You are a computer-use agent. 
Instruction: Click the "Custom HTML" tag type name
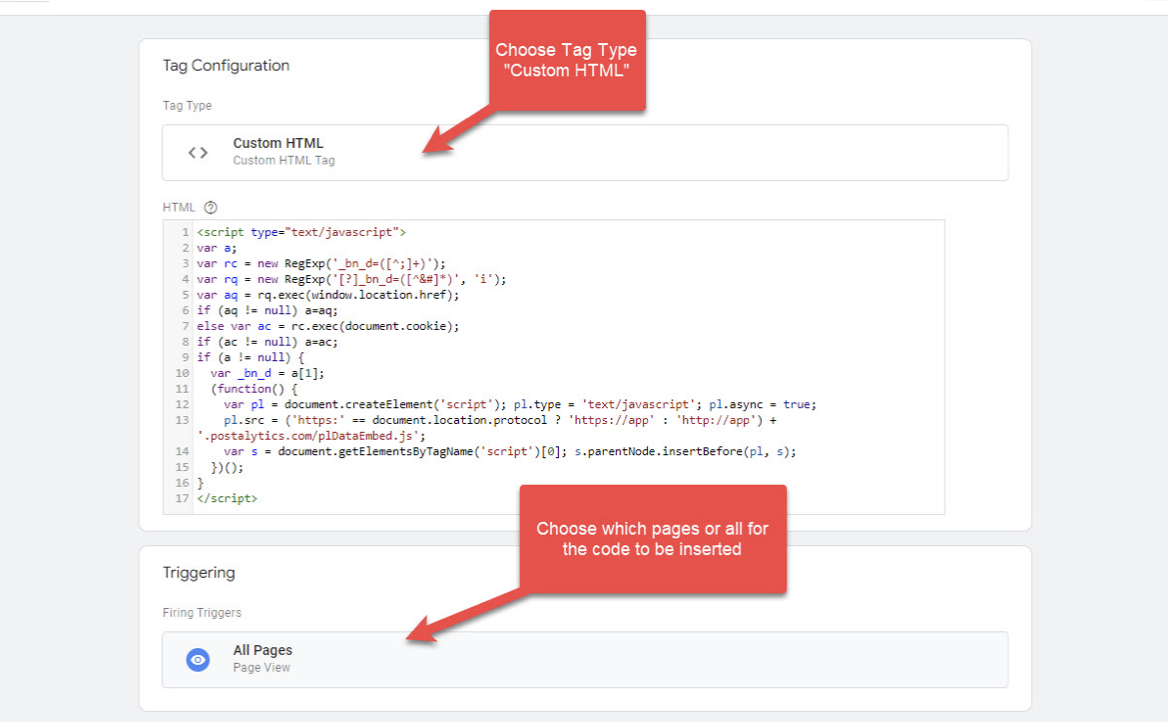point(278,143)
